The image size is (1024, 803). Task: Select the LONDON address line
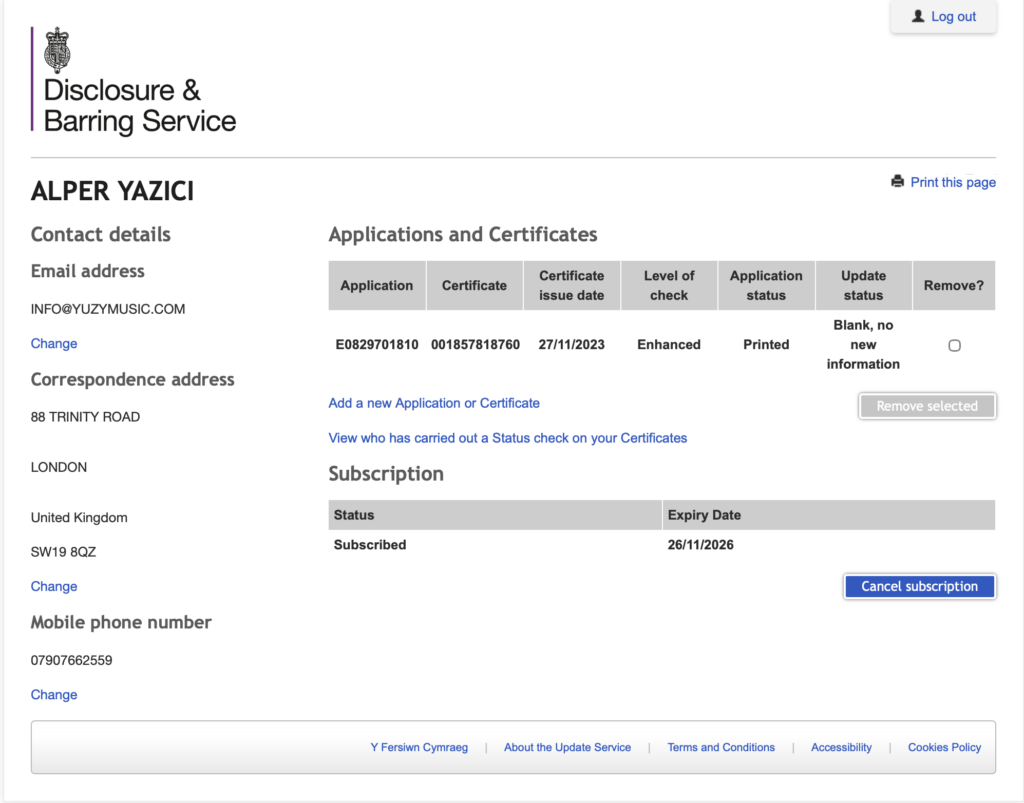coord(59,467)
